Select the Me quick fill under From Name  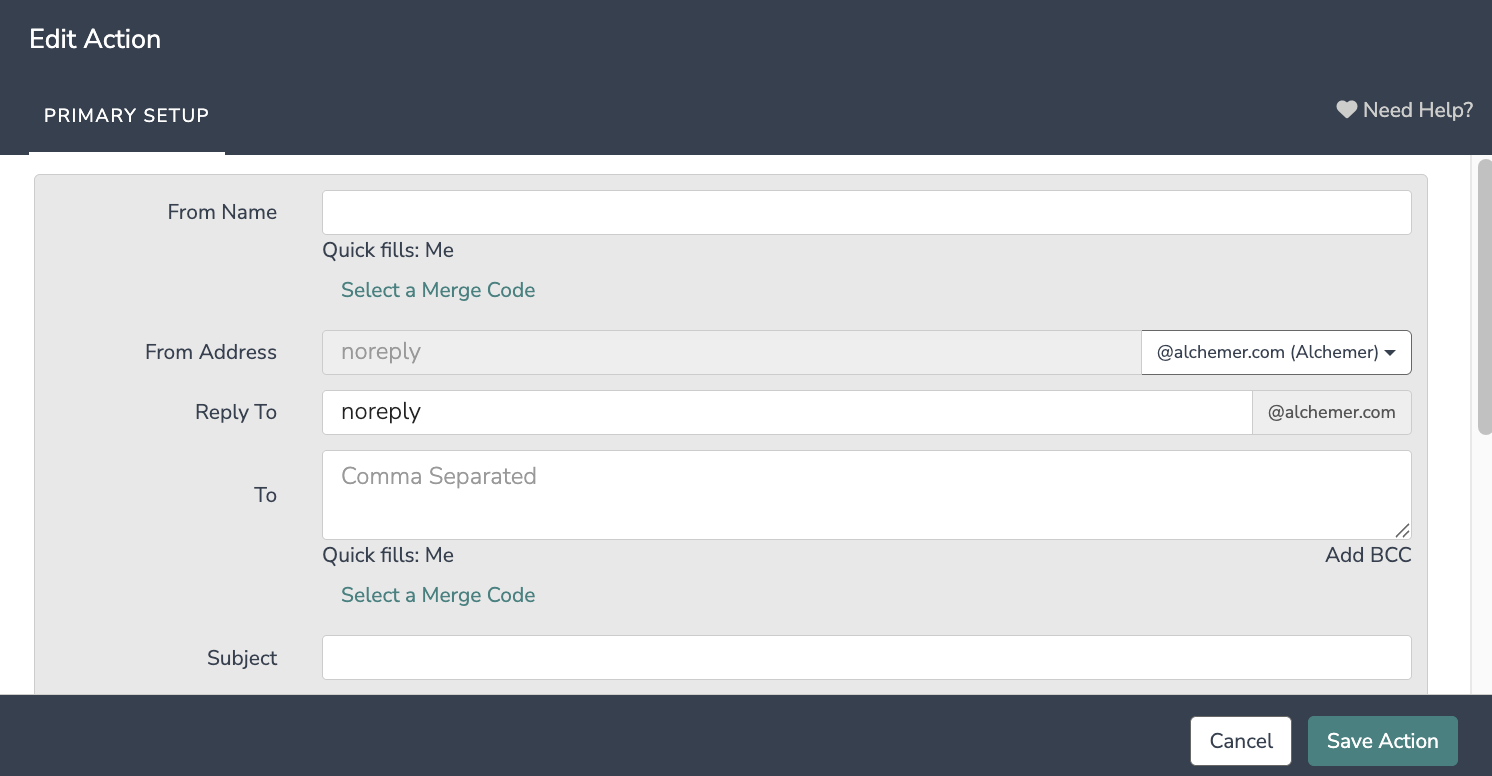tap(439, 250)
